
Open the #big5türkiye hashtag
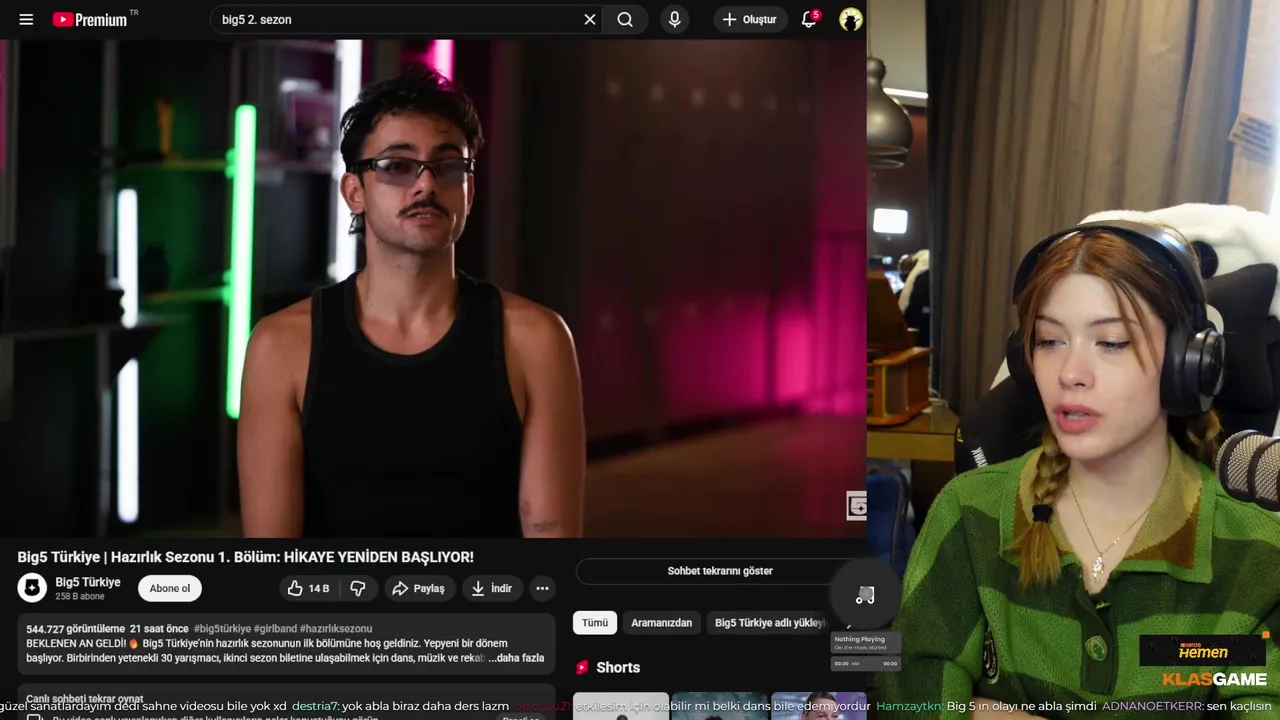222,629
